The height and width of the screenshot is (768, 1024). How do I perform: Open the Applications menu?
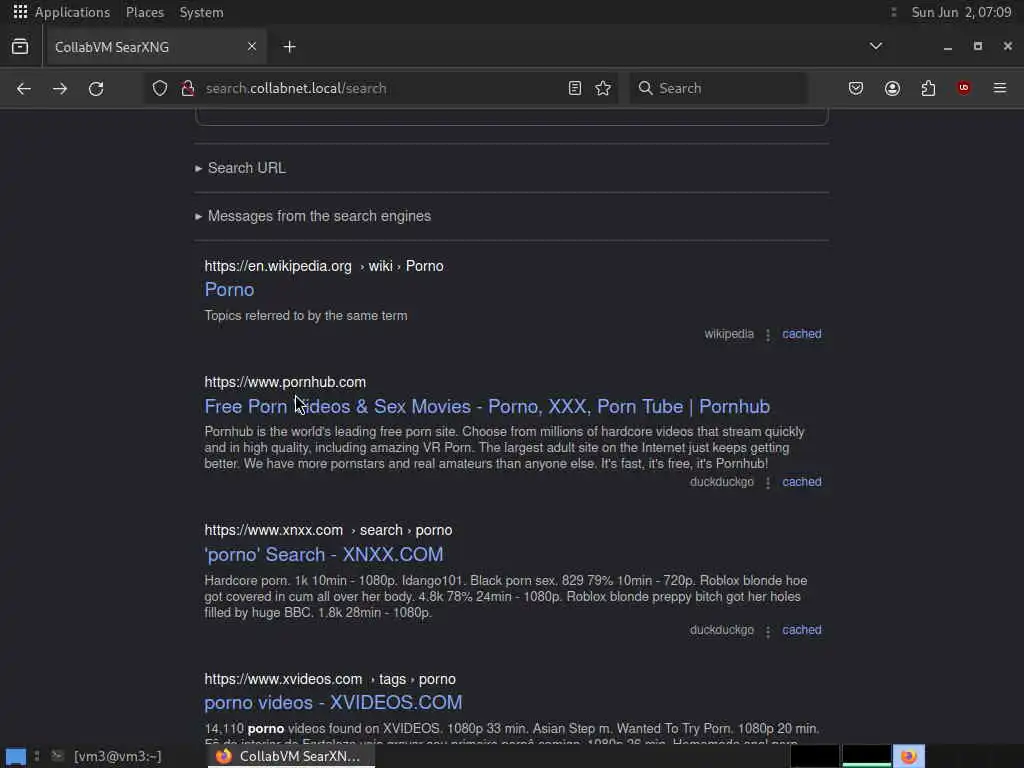click(x=72, y=12)
